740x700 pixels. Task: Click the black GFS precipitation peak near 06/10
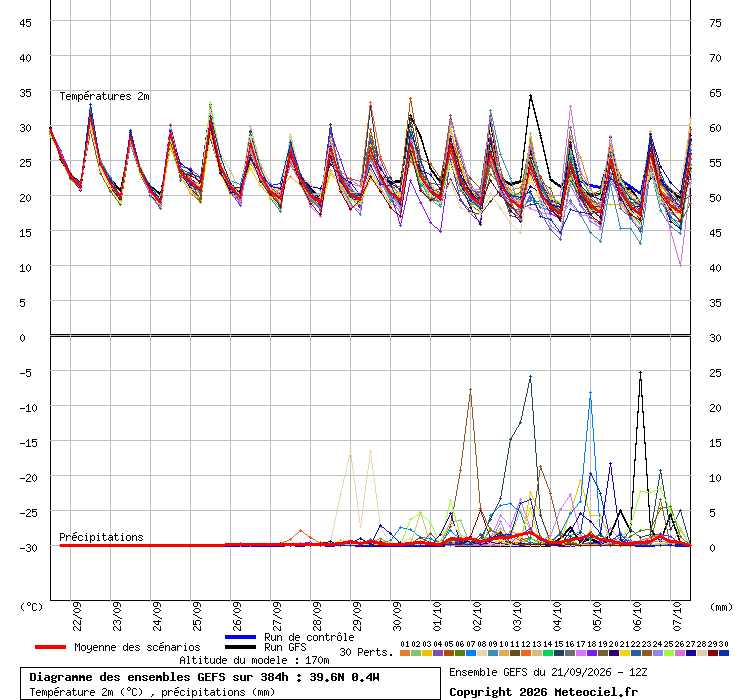tap(640, 373)
